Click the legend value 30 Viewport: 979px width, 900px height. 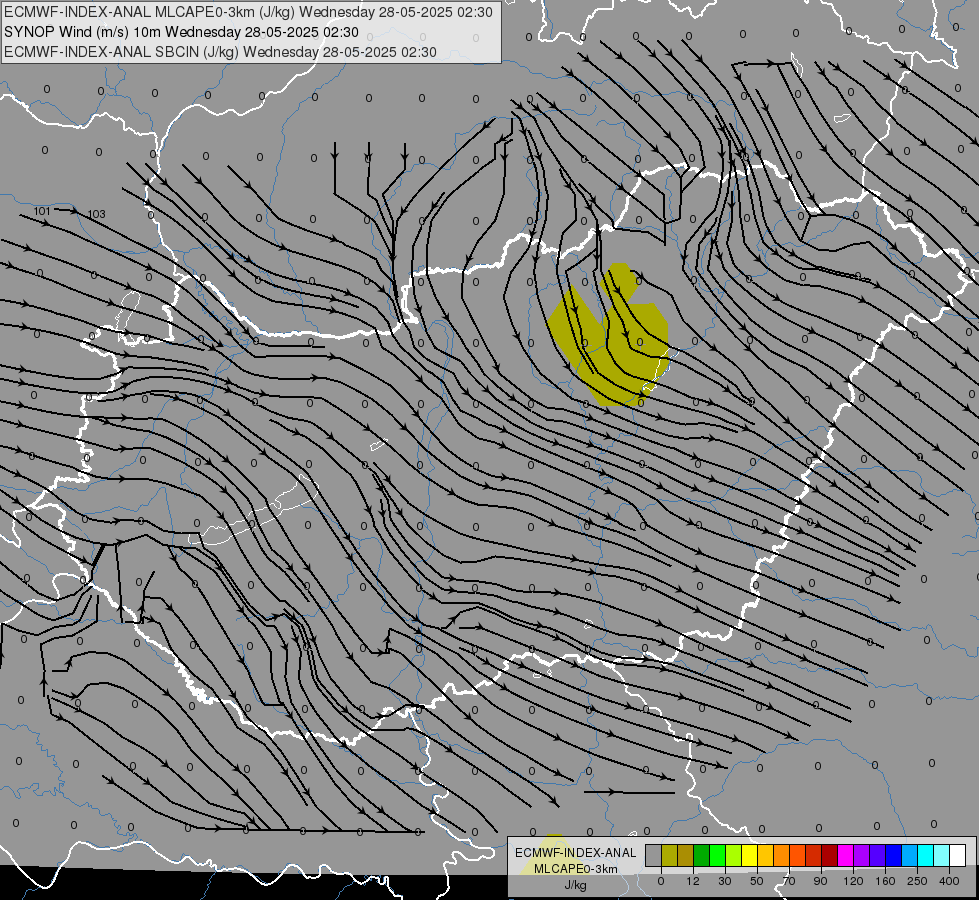point(725,881)
